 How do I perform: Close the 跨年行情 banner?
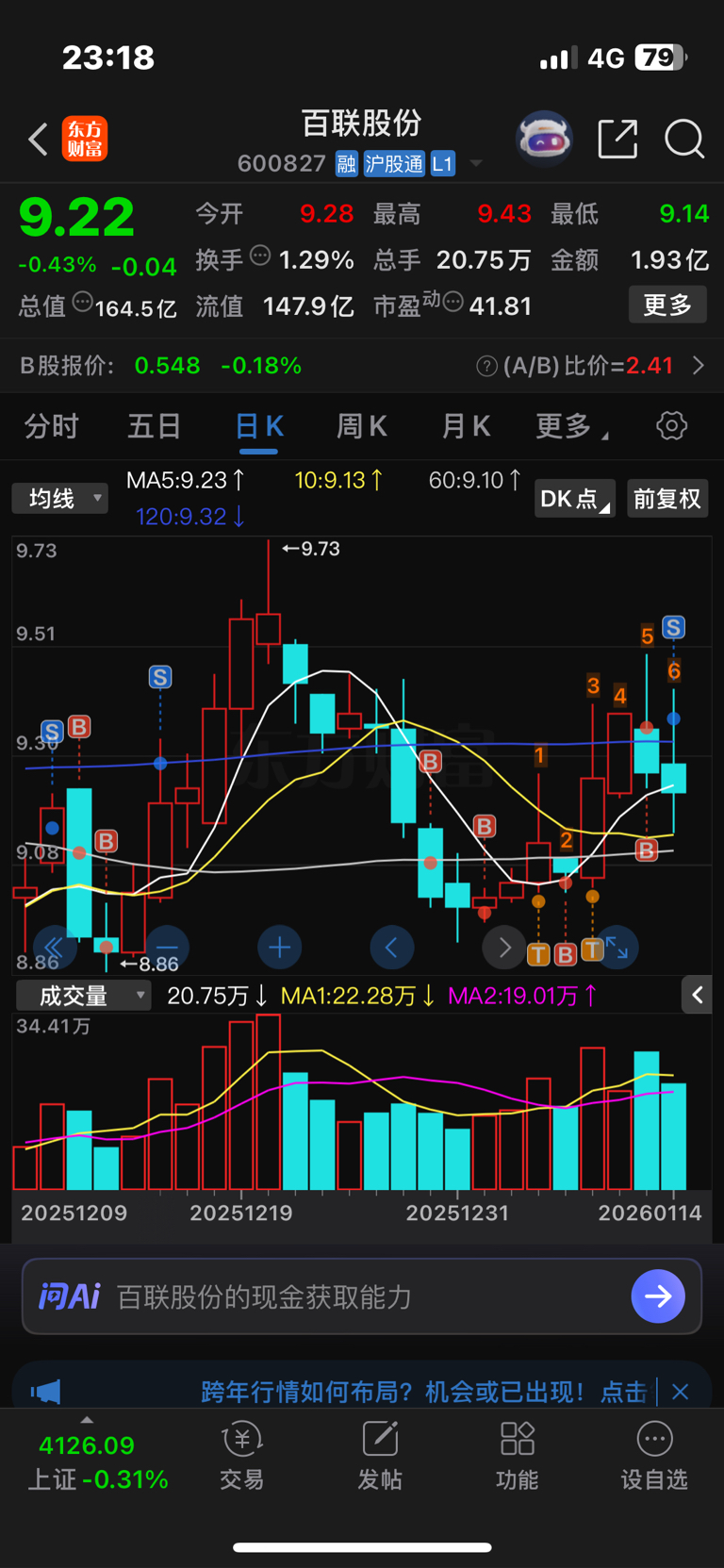681,1391
